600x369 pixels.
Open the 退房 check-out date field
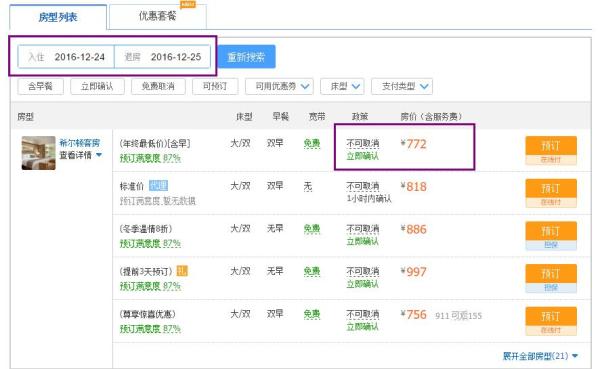pos(162,57)
